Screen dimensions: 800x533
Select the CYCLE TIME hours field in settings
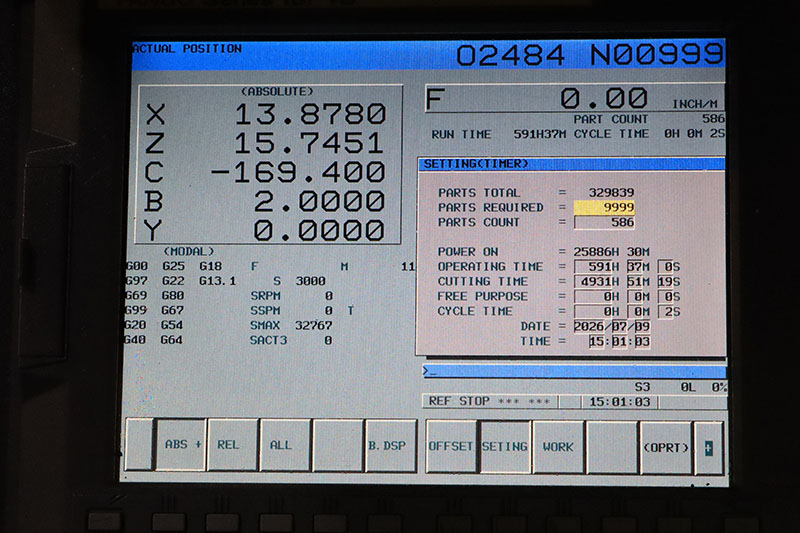click(x=597, y=311)
